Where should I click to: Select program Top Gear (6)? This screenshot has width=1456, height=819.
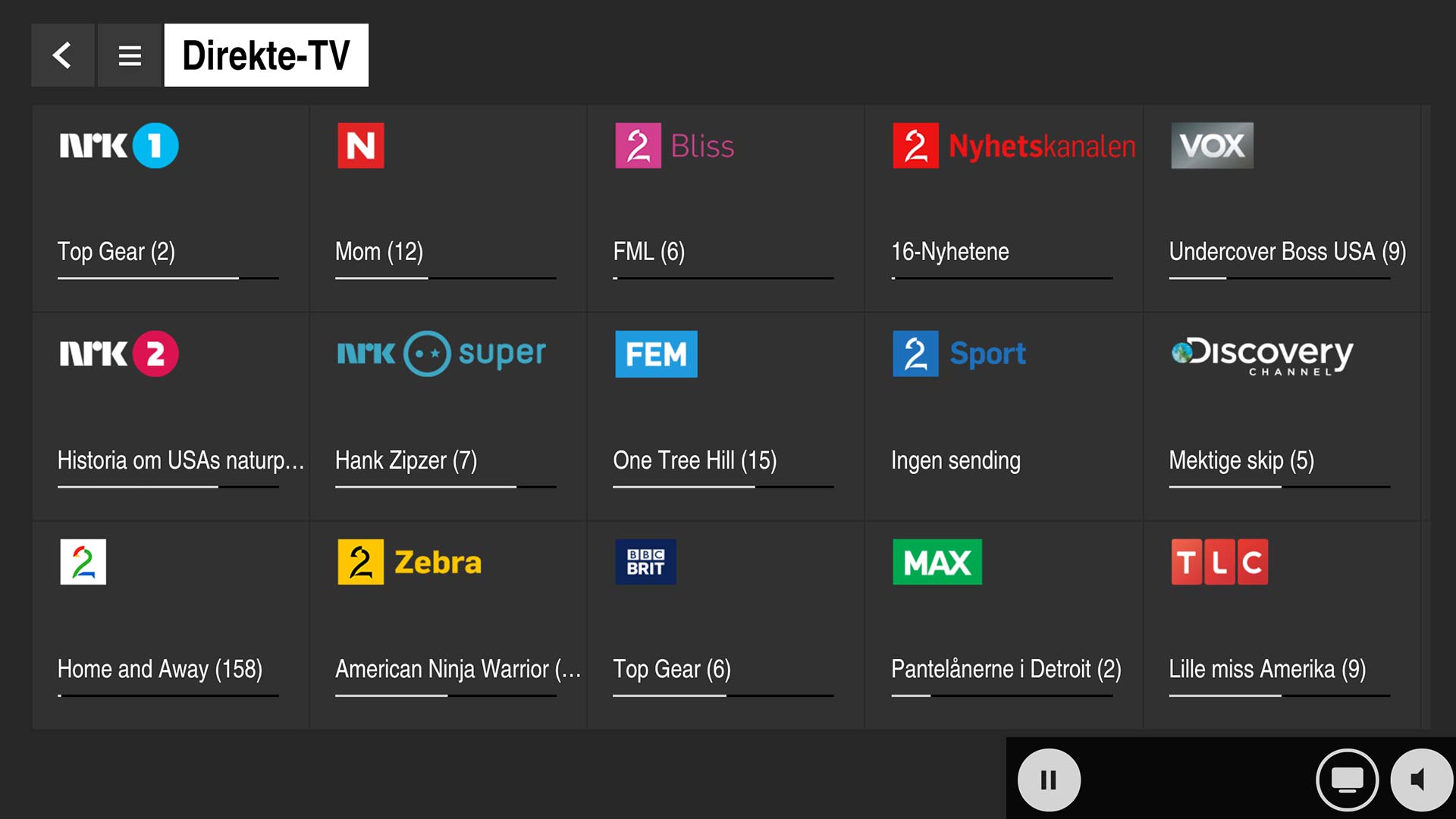pyautogui.click(x=672, y=669)
